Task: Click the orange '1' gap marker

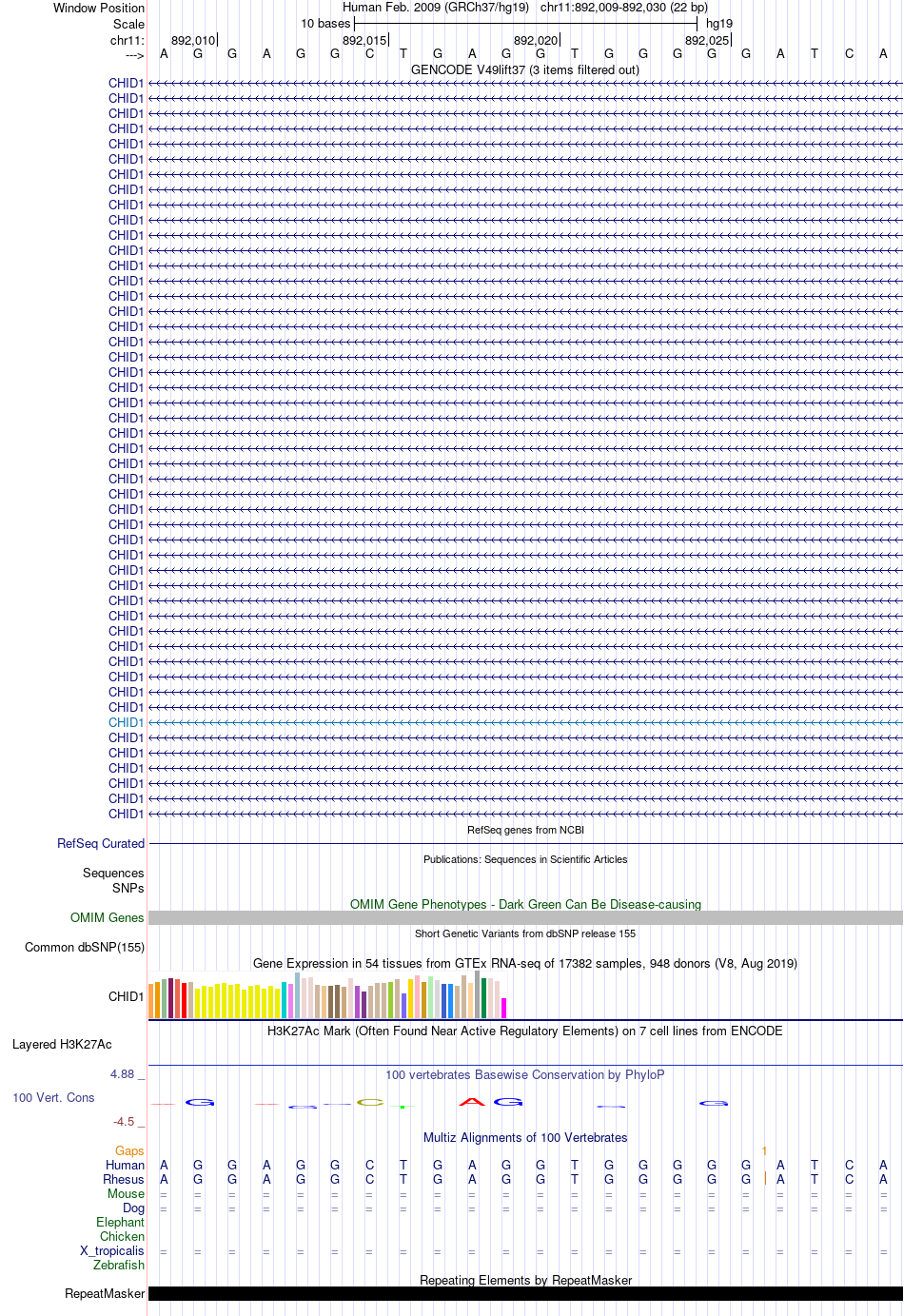Action: point(764,1150)
